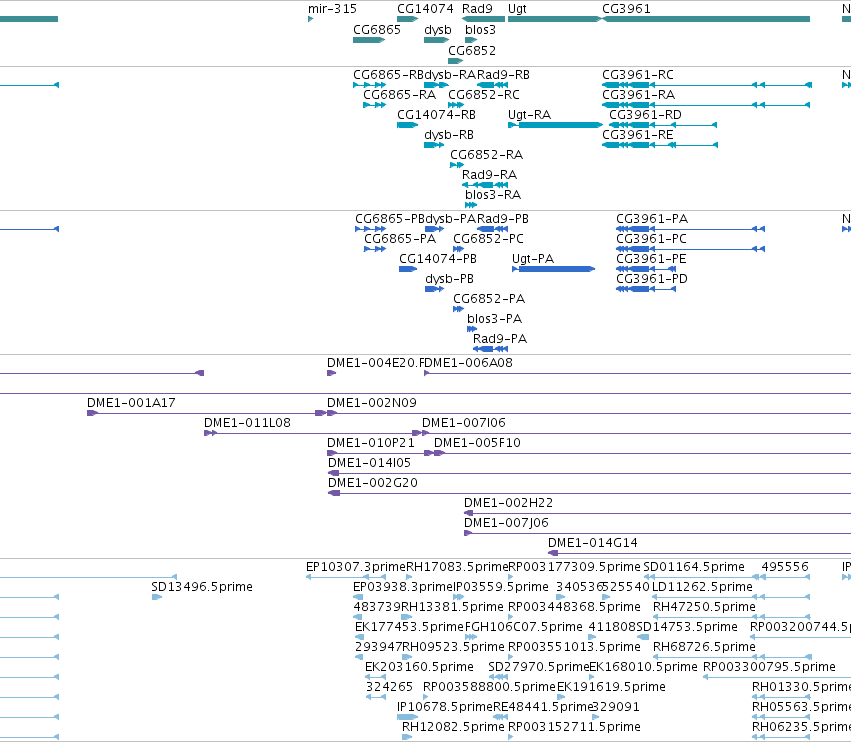851x742 pixels.
Task: Select protein dysb-PB
Action: [x=449, y=279]
